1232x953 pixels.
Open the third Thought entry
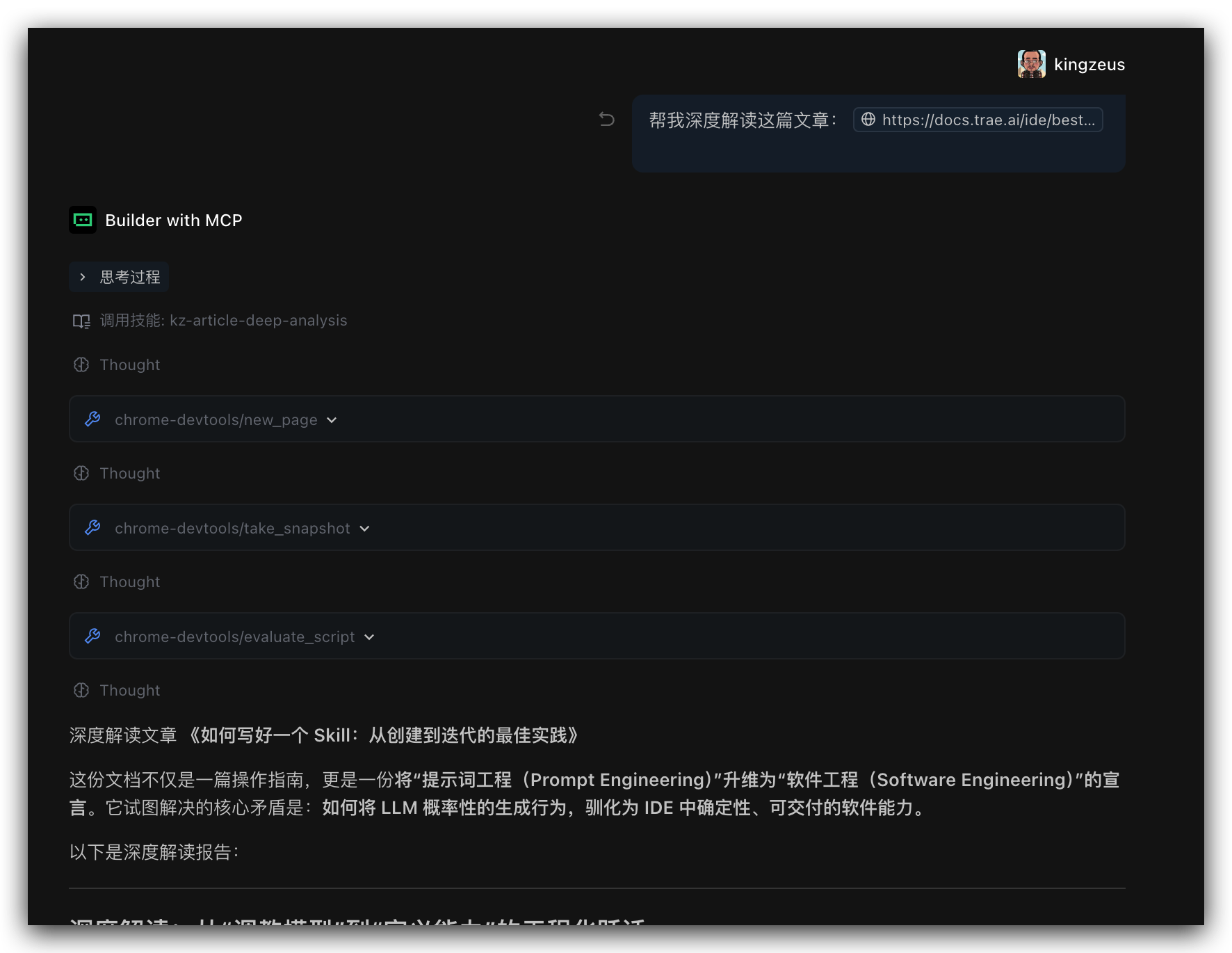point(129,582)
